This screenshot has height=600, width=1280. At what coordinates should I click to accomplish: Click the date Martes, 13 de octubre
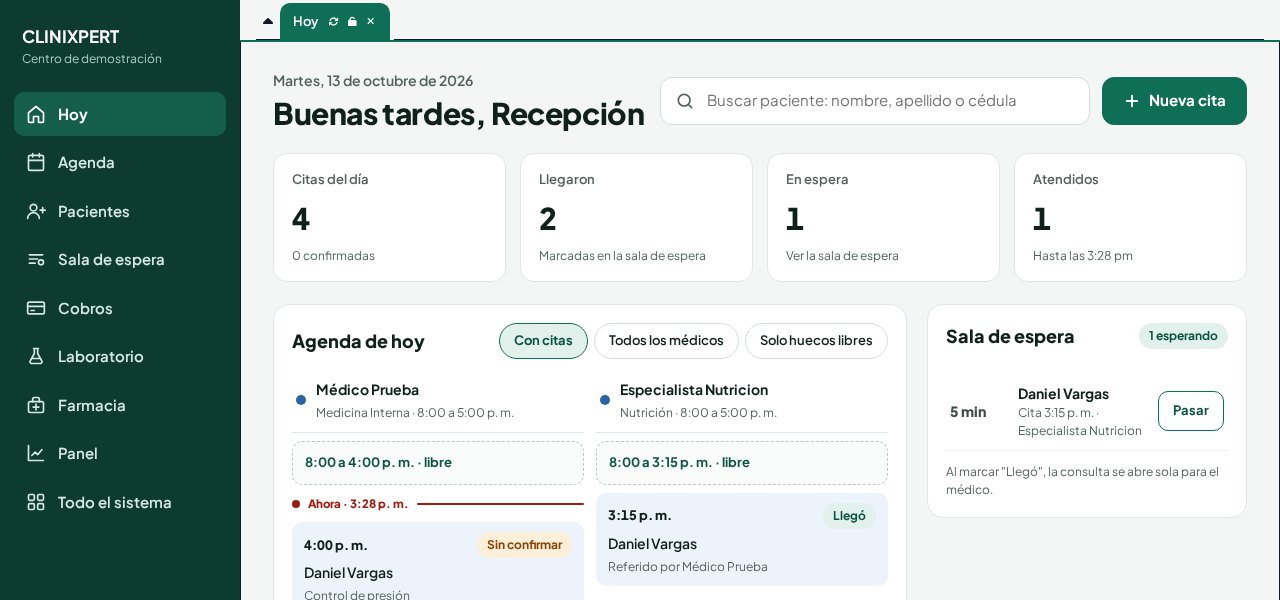coord(373,81)
